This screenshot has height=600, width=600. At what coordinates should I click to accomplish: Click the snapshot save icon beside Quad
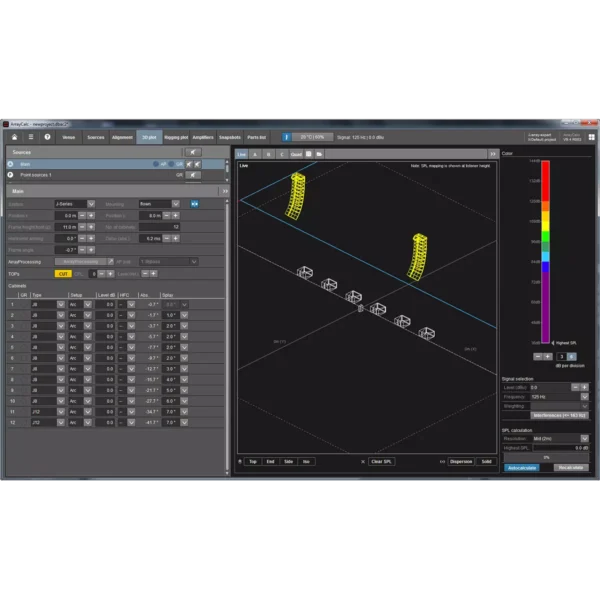308,154
